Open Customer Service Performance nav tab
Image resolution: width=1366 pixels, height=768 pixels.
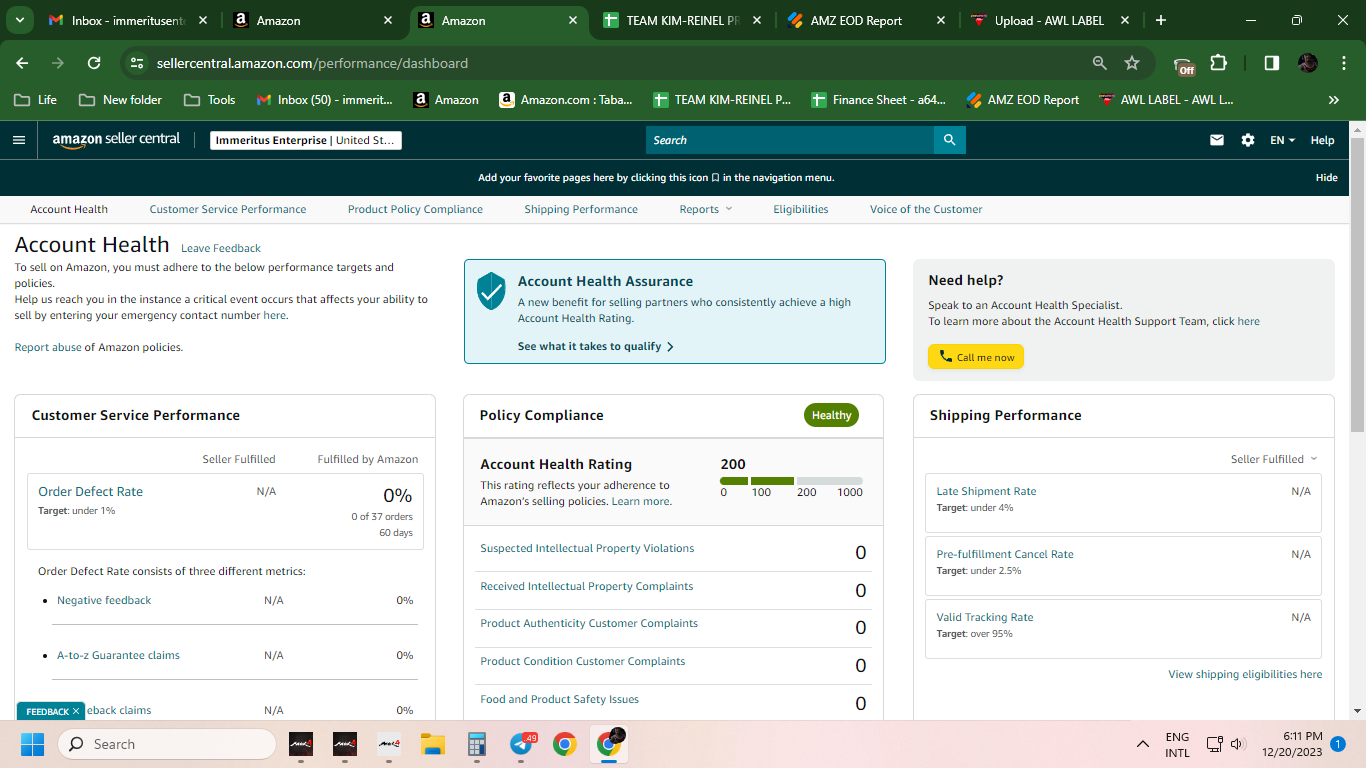[x=228, y=209]
